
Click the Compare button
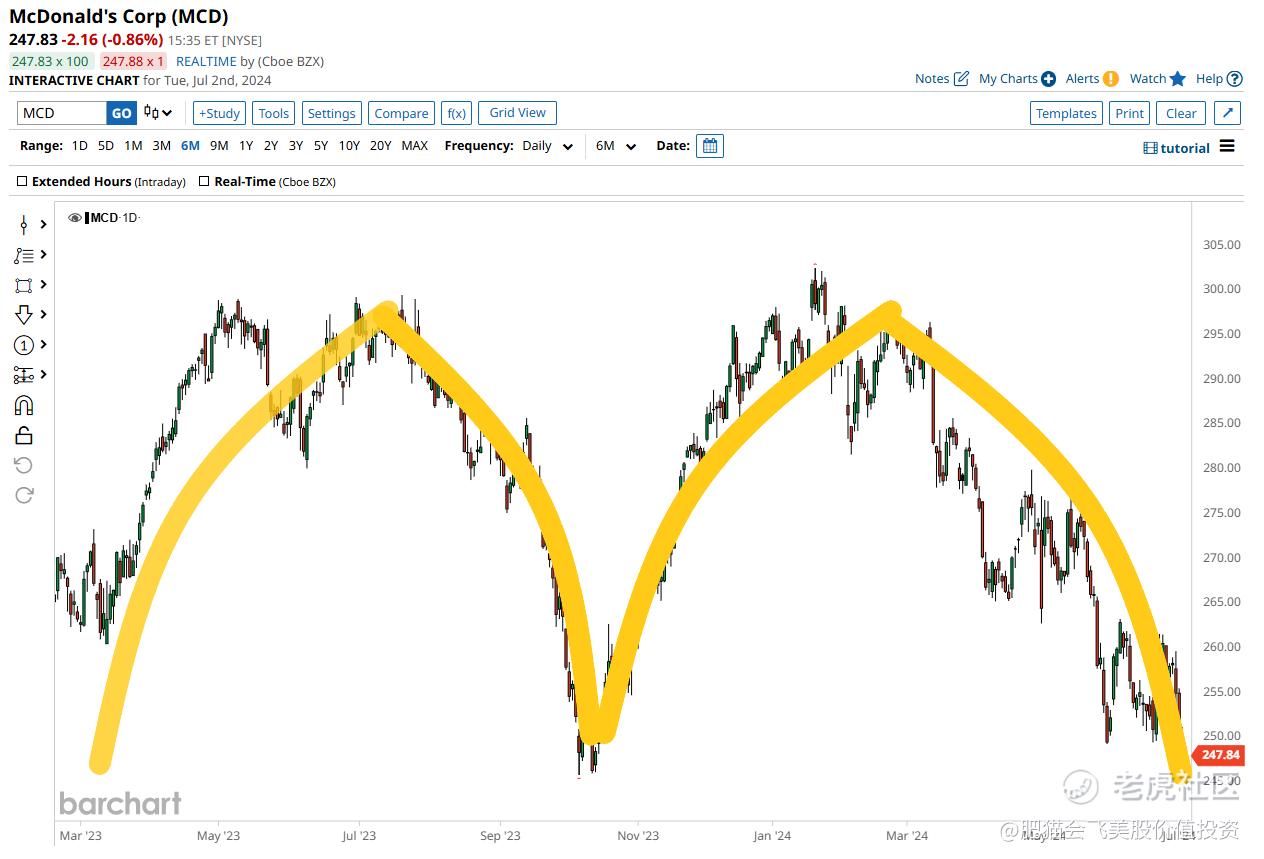tap(401, 113)
